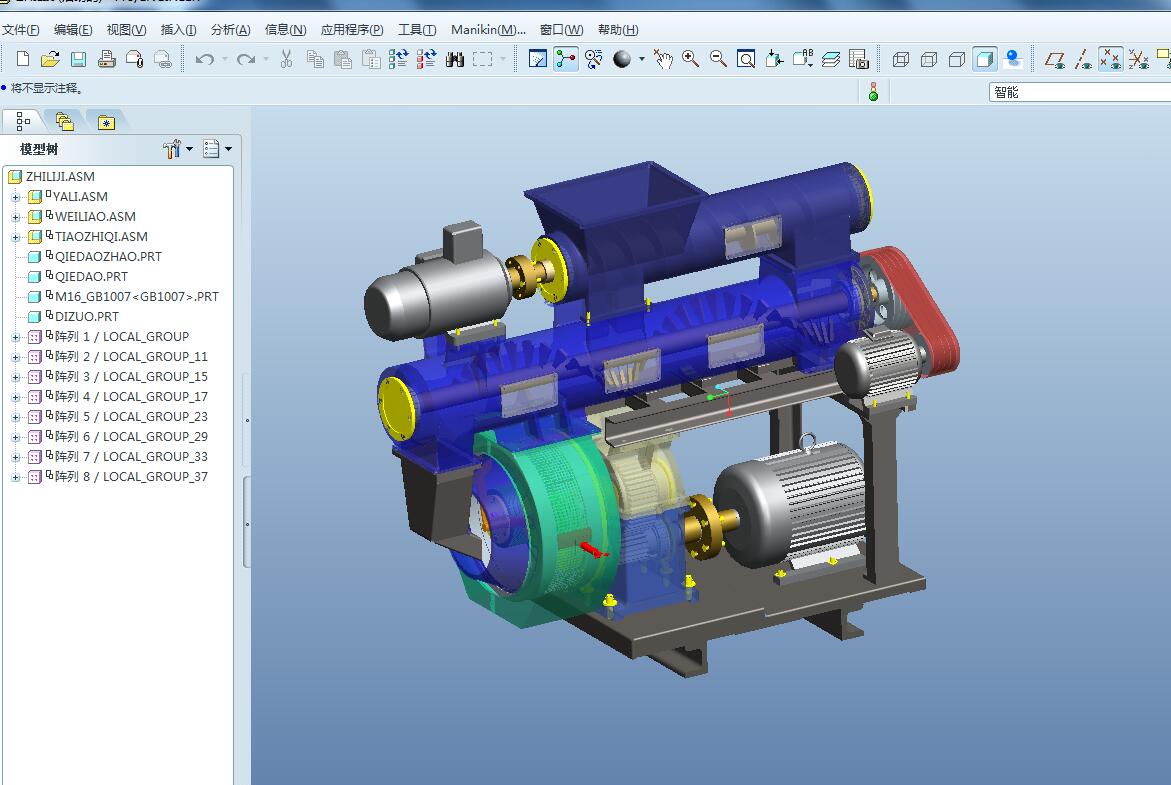This screenshot has height=785, width=1171.
Task: Open the 文件(F) menu
Action: pyautogui.click(x=21, y=30)
